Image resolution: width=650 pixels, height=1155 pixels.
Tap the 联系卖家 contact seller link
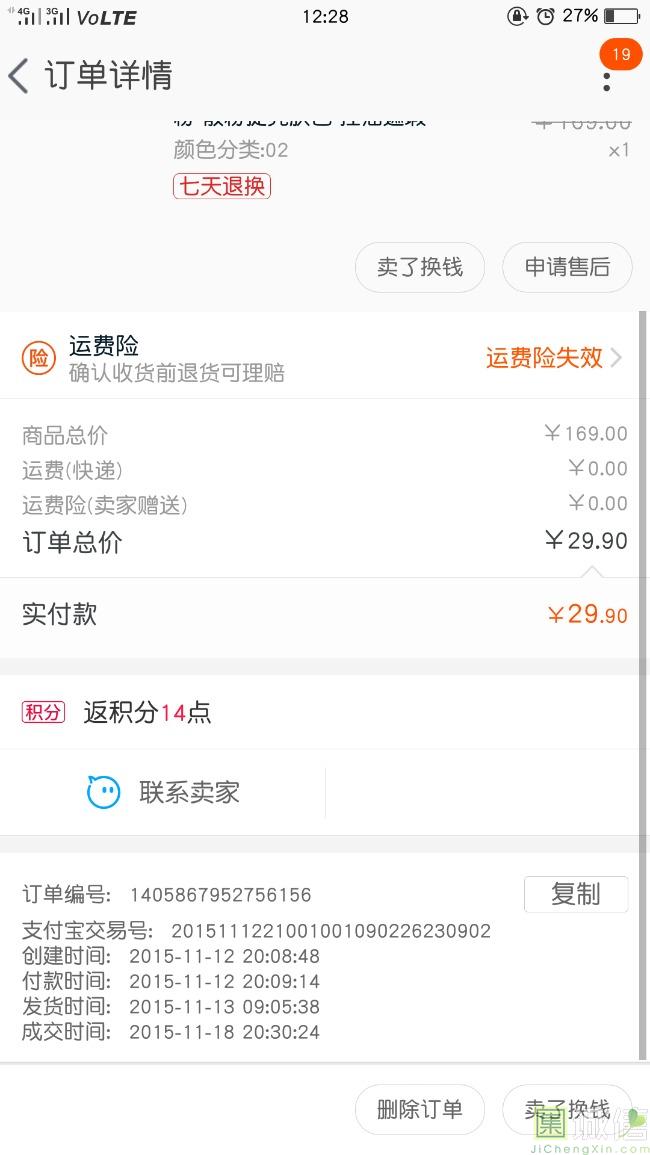tap(189, 793)
